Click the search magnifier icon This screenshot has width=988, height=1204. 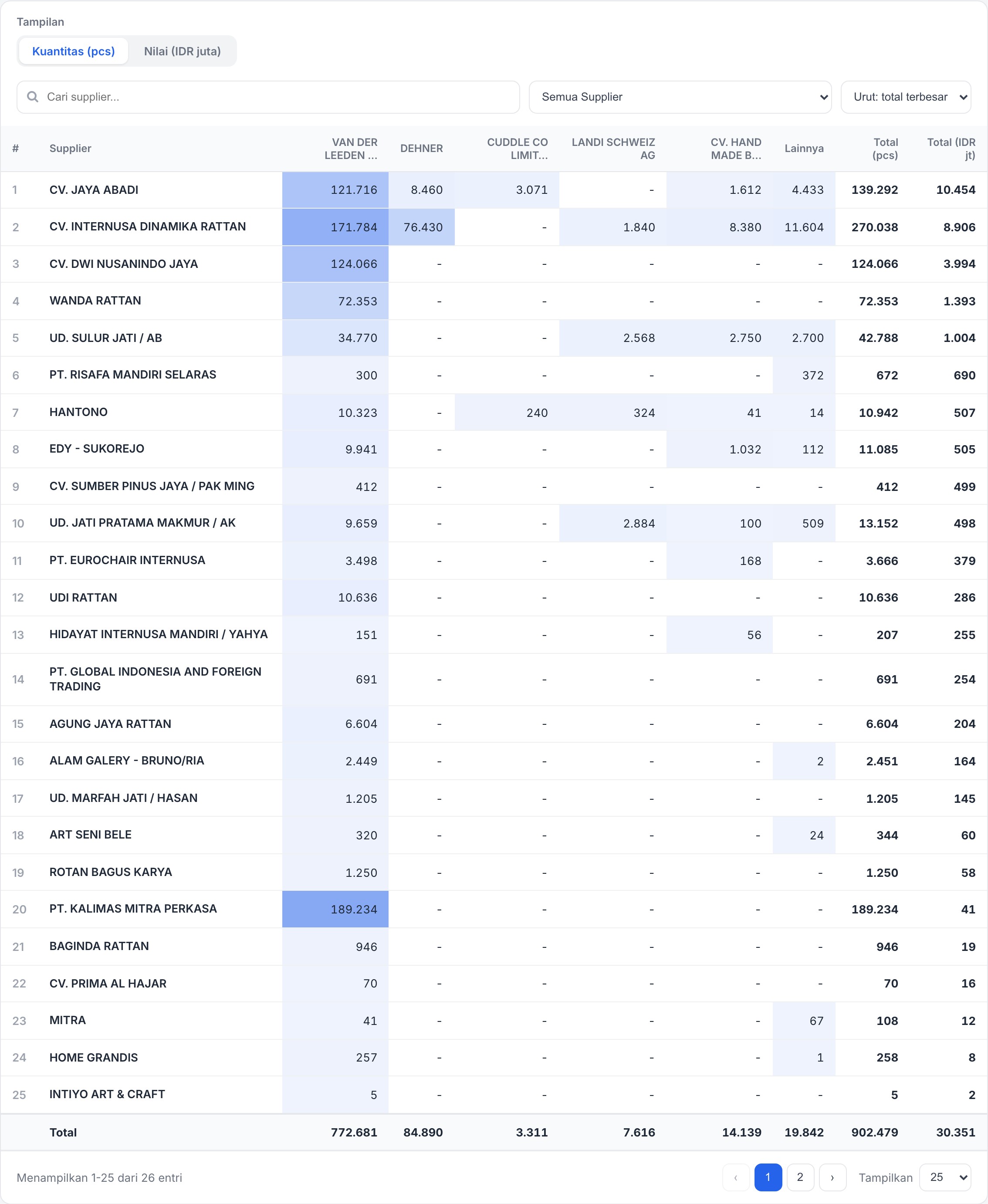click(x=33, y=97)
